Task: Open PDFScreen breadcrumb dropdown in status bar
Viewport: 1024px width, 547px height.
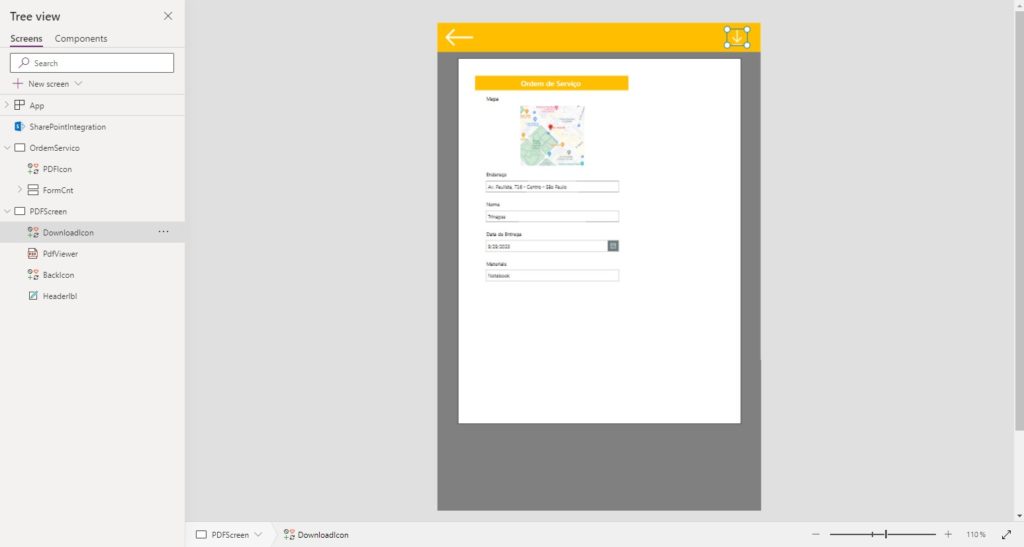Action: [258, 535]
